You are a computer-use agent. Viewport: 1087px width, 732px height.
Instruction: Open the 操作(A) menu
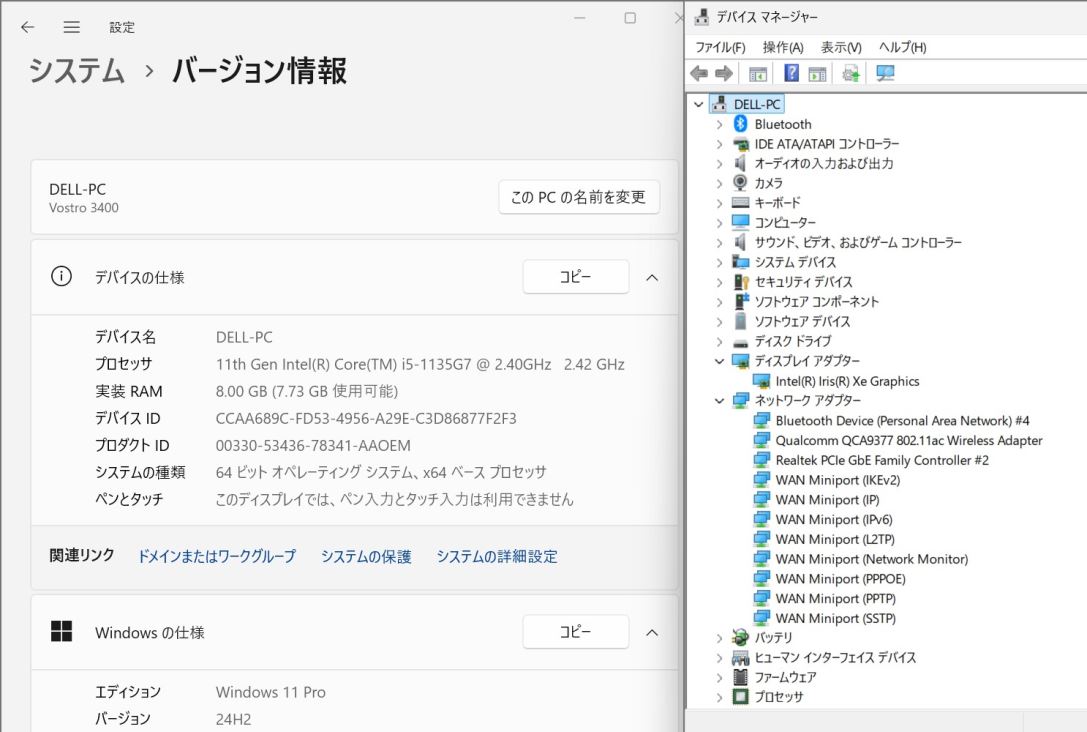click(x=782, y=47)
